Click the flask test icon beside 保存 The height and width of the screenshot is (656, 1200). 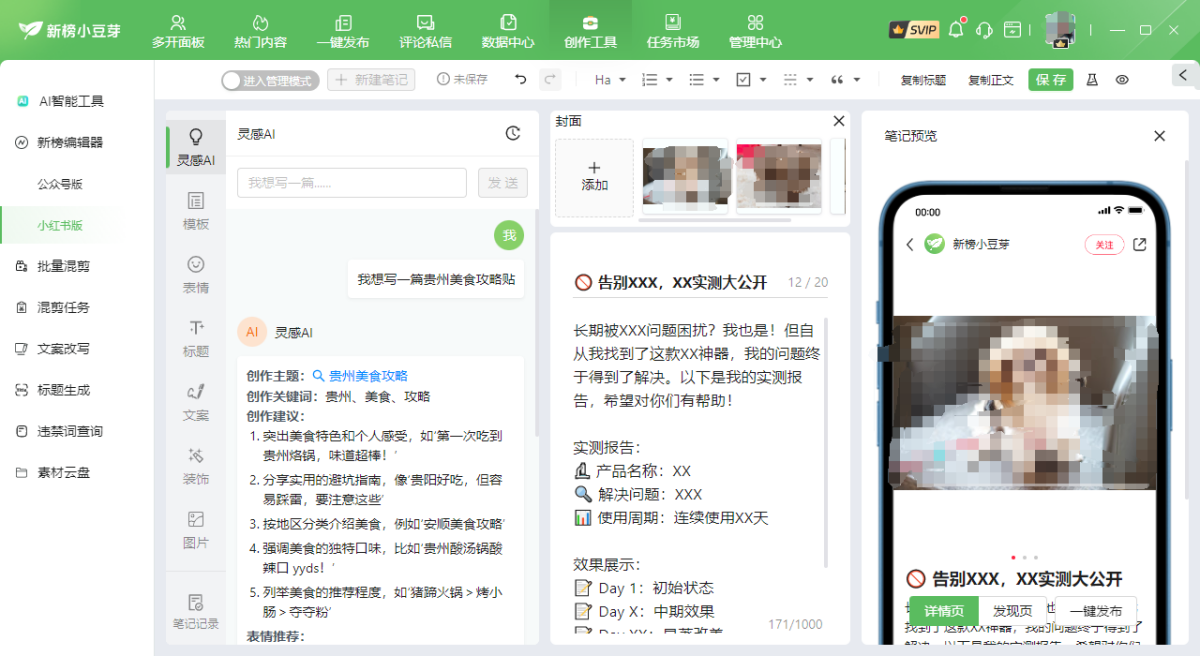[x=1092, y=80]
